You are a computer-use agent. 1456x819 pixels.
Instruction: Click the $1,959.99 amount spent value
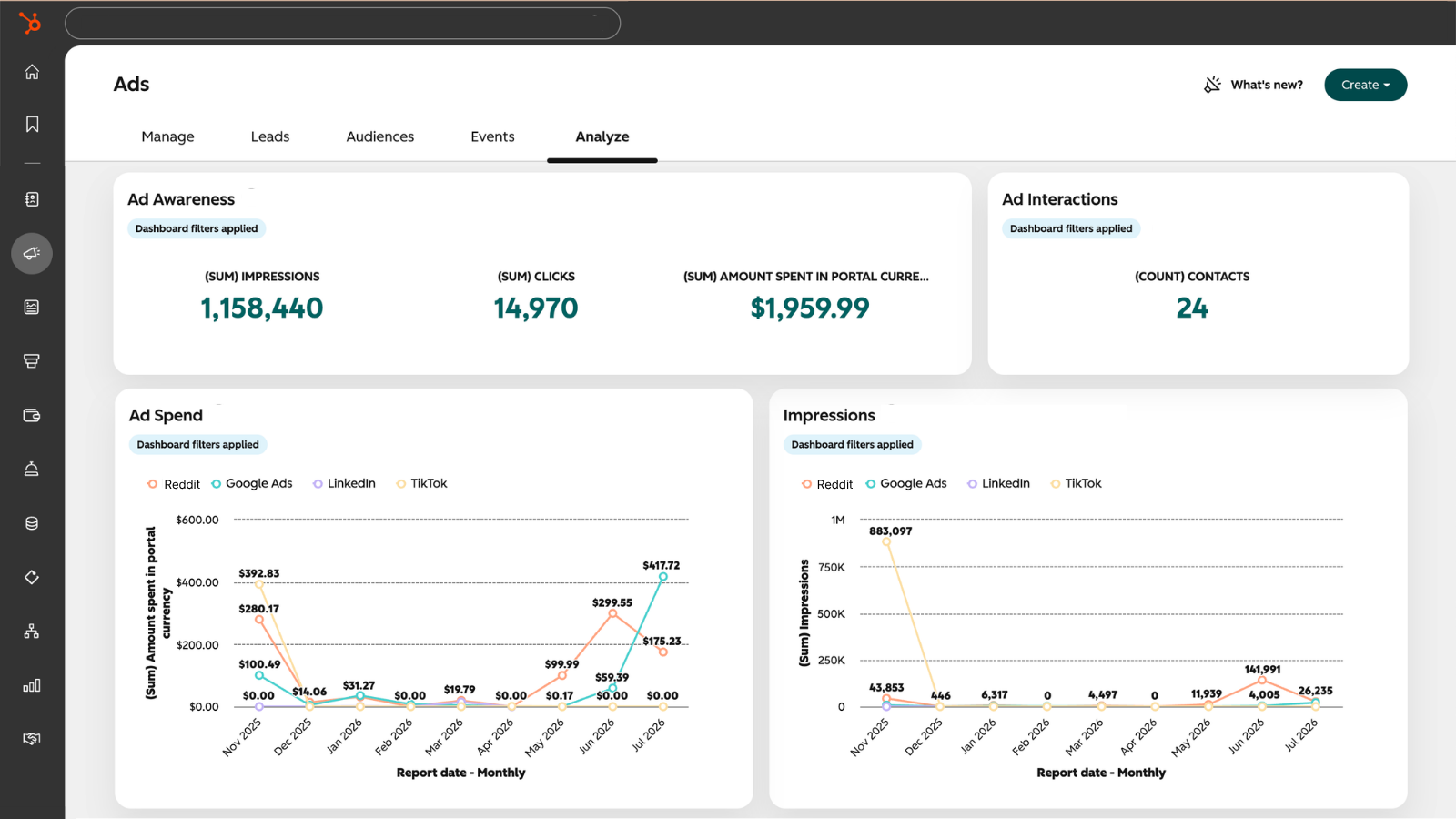(810, 308)
